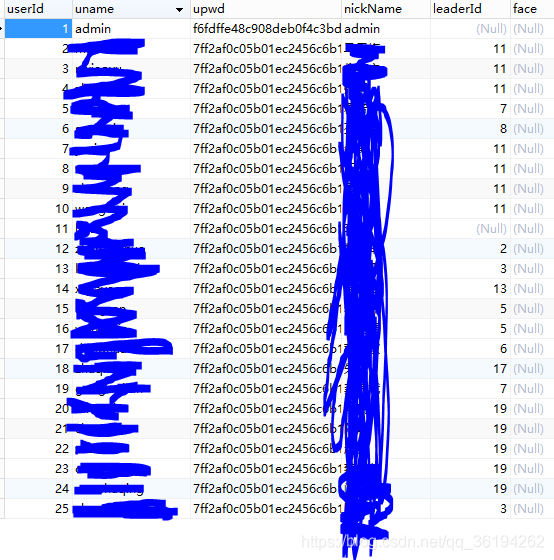Click the uname column header label
The height and width of the screenshot is (560, 554).
tap(94, 9)
